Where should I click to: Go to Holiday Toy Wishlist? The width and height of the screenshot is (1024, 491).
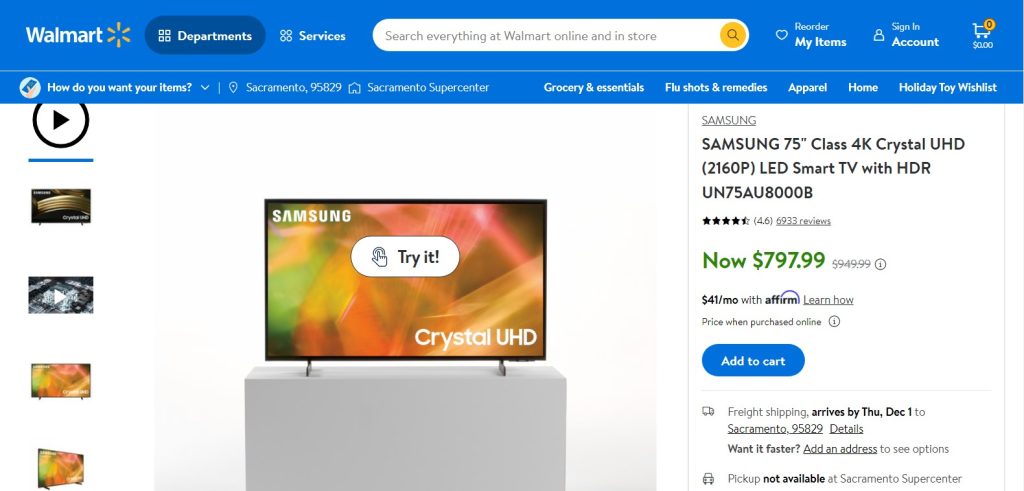[948, 87]
